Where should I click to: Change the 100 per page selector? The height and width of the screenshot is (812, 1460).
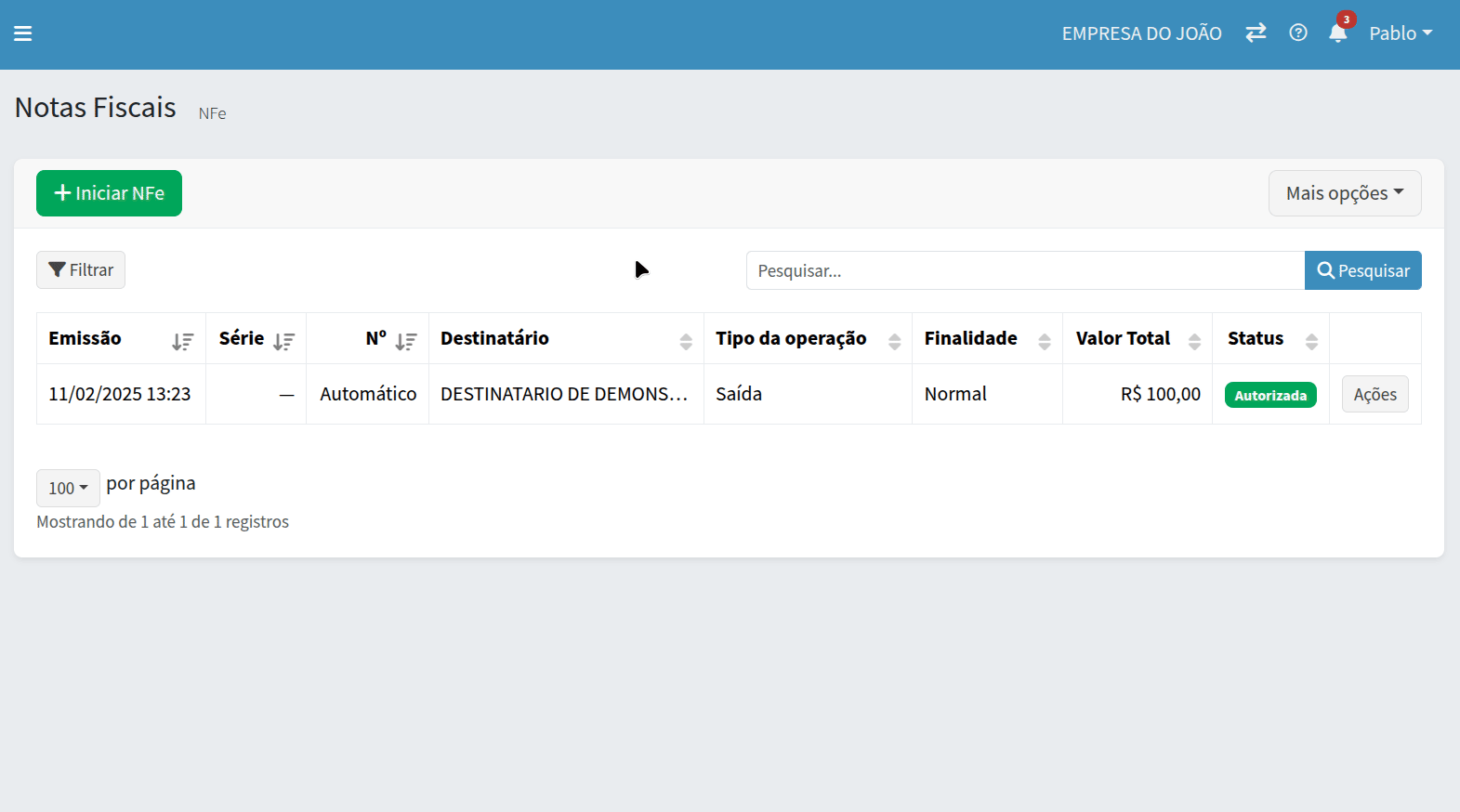68,488
